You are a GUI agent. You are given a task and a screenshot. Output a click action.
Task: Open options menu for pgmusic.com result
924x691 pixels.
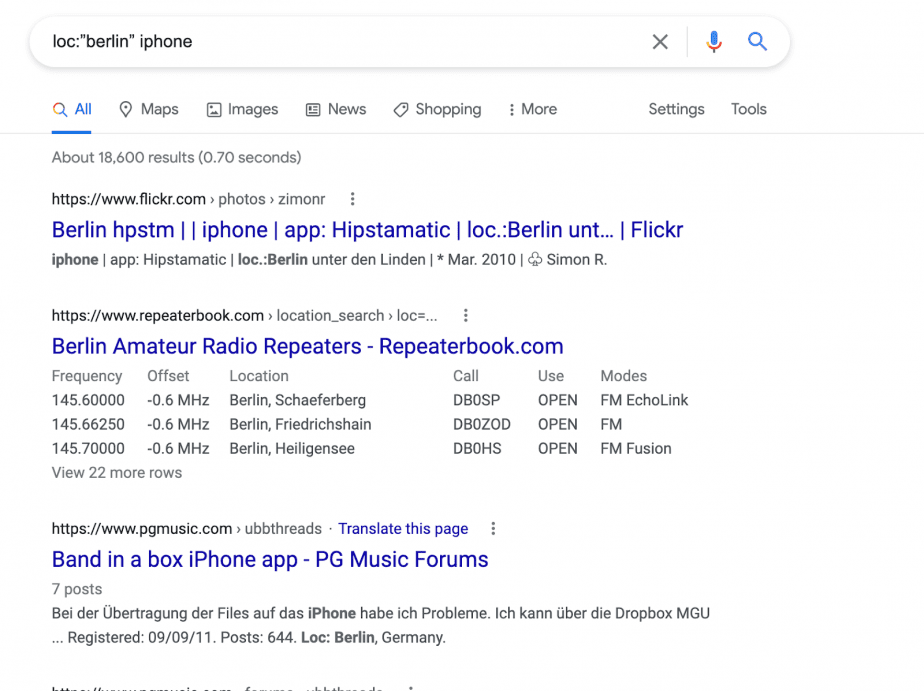pyautogui.click(x=493, y=529)
